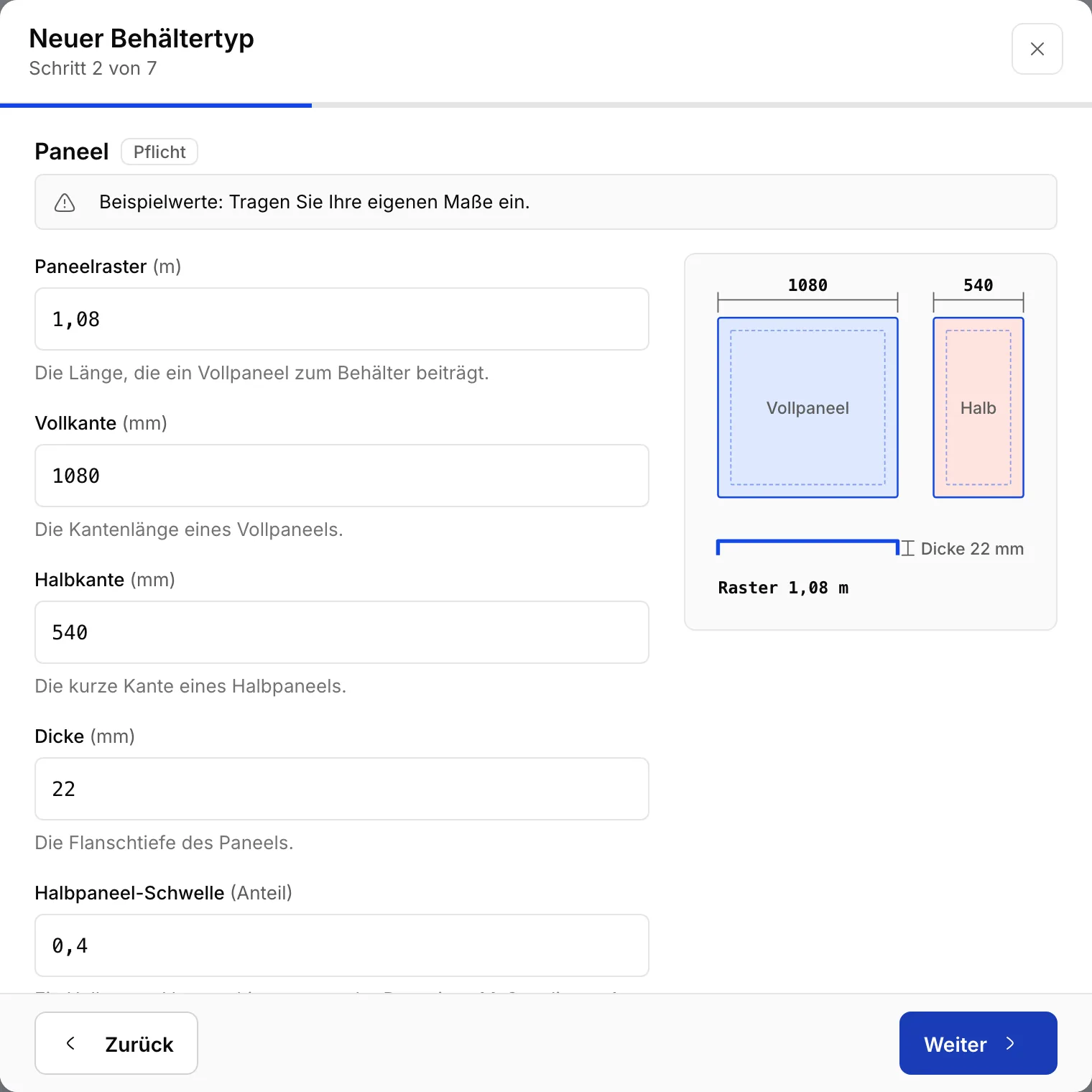The height and width of the screenshot is (1092, 1092).
Task: Click the Dicke (mm) field label
Action: (85, 736)
